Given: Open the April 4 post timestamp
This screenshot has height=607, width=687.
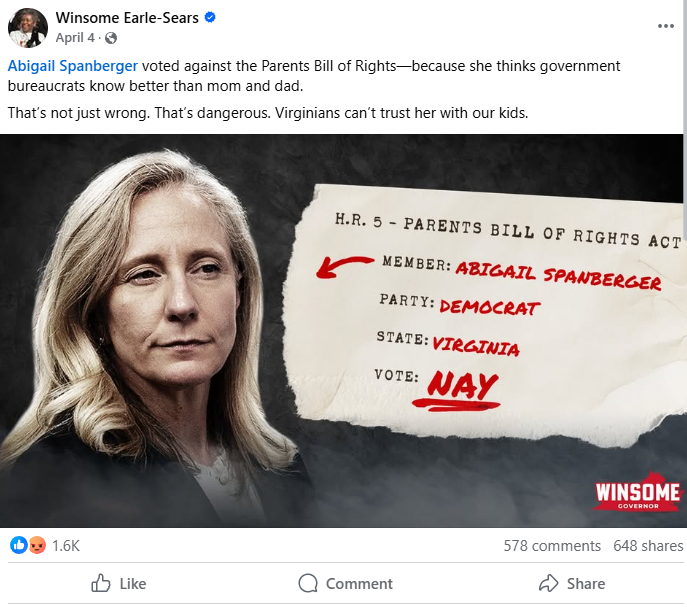Looking at the screenshot, I should click(75, 38).
